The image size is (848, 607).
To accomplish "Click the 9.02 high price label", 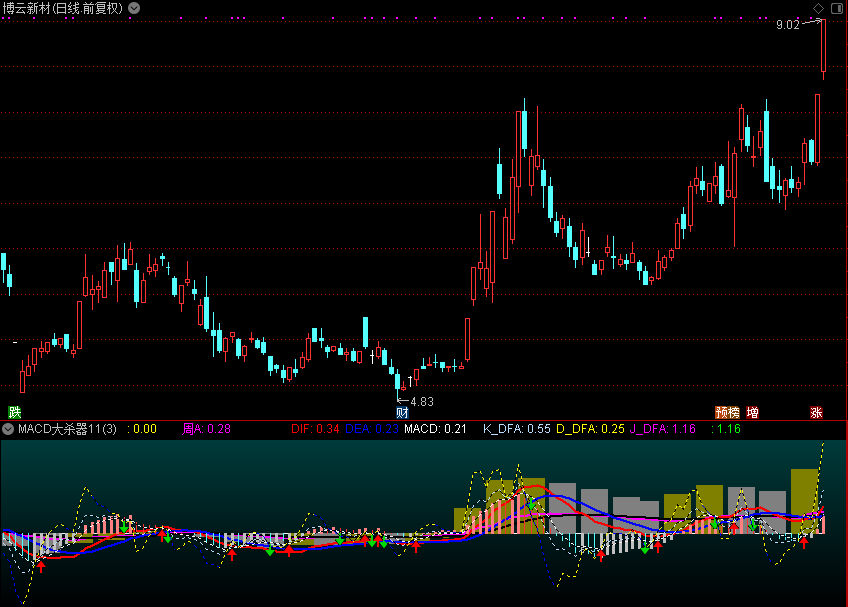I will tap(787, 25).
